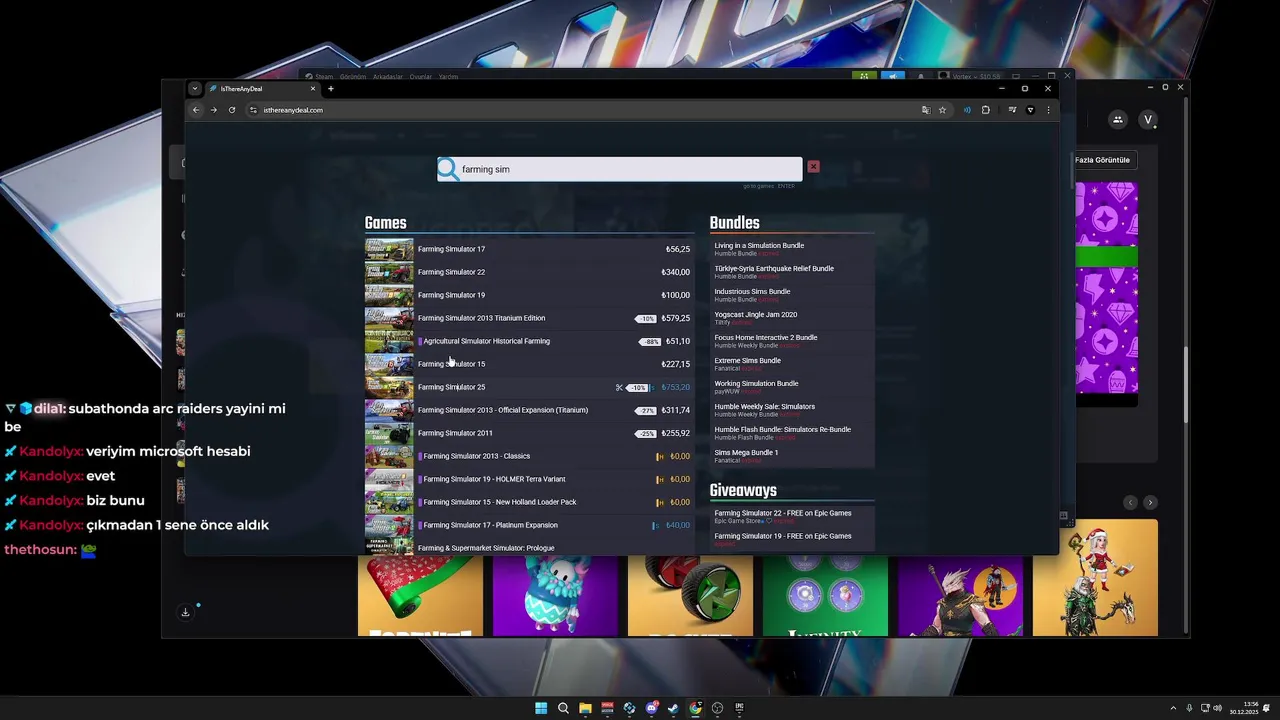
Task: Open Görünüm menu in the Steam window
Action: coord(353,77)
